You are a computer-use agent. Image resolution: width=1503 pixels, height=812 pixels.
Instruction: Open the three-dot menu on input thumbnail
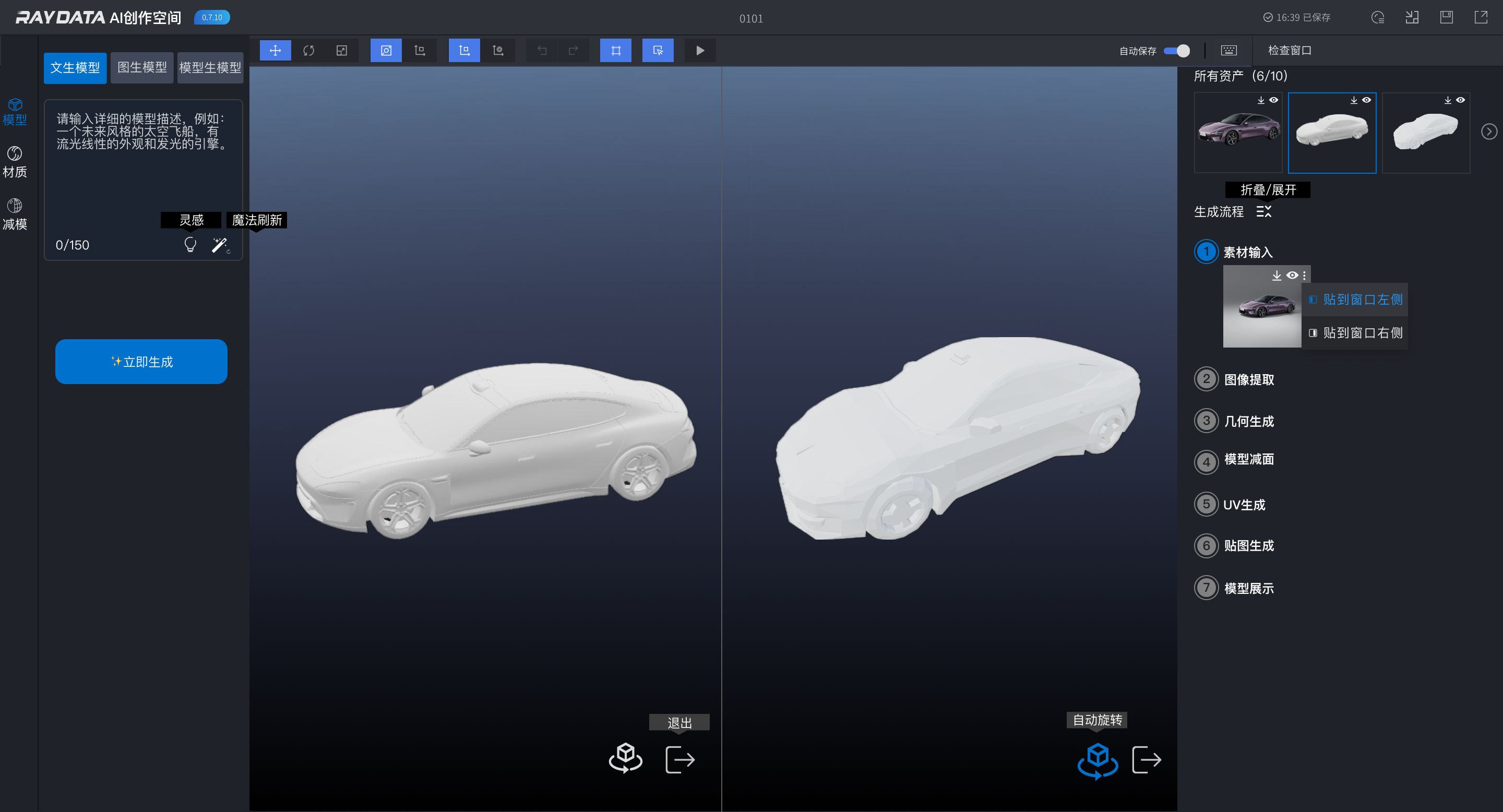[1305, 276]
